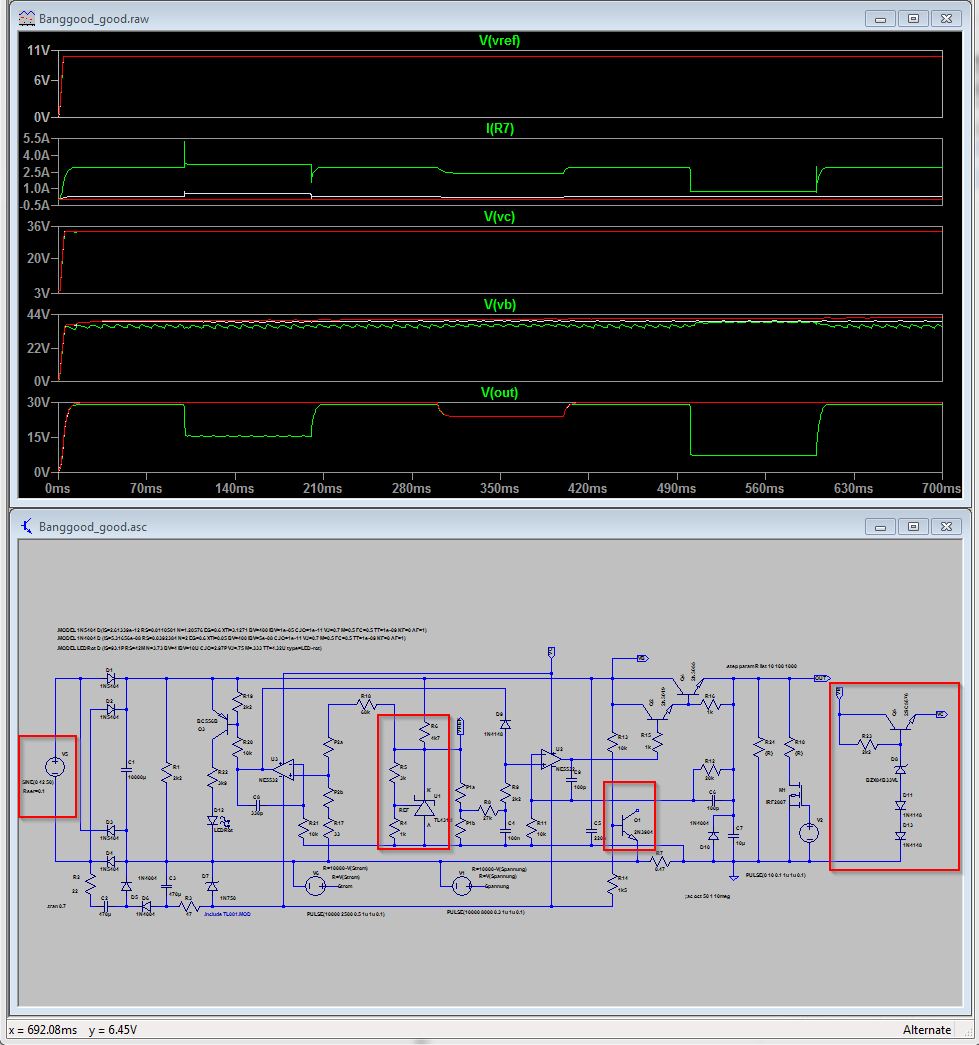
Task: Select the Q1 2N3904 transistor
Action: pos(628,825)
